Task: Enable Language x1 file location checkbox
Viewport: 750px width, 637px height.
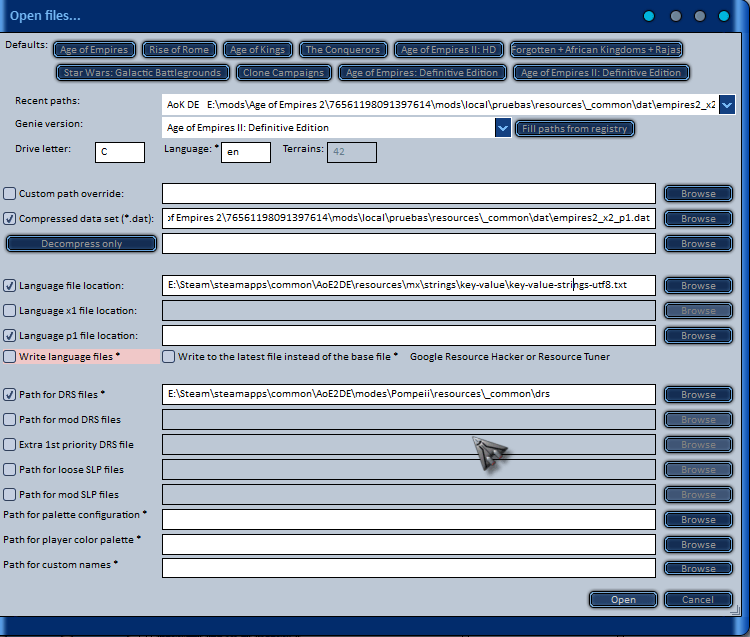Action: tap(10, 311)
